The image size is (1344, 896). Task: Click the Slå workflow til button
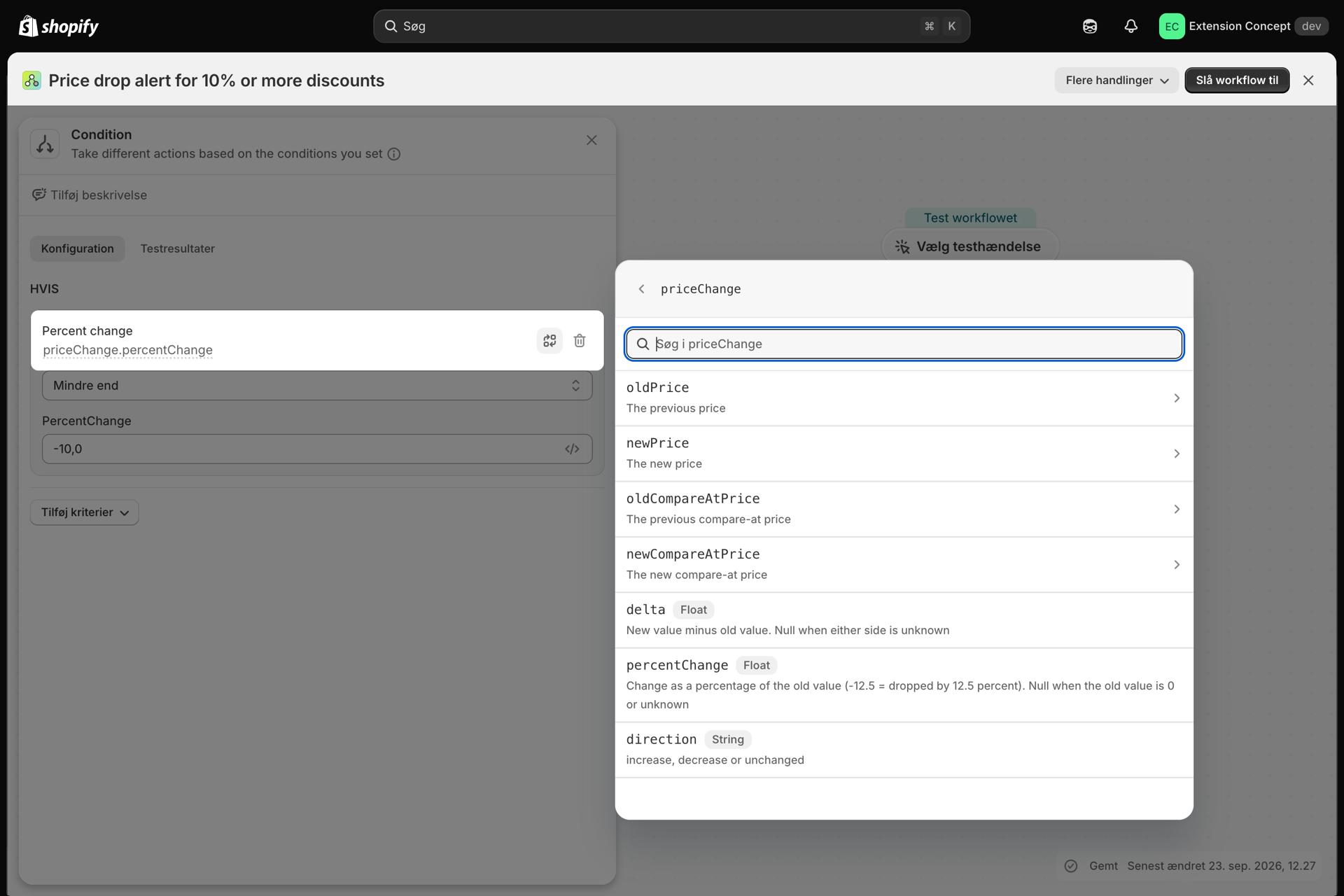[1237, 80]
